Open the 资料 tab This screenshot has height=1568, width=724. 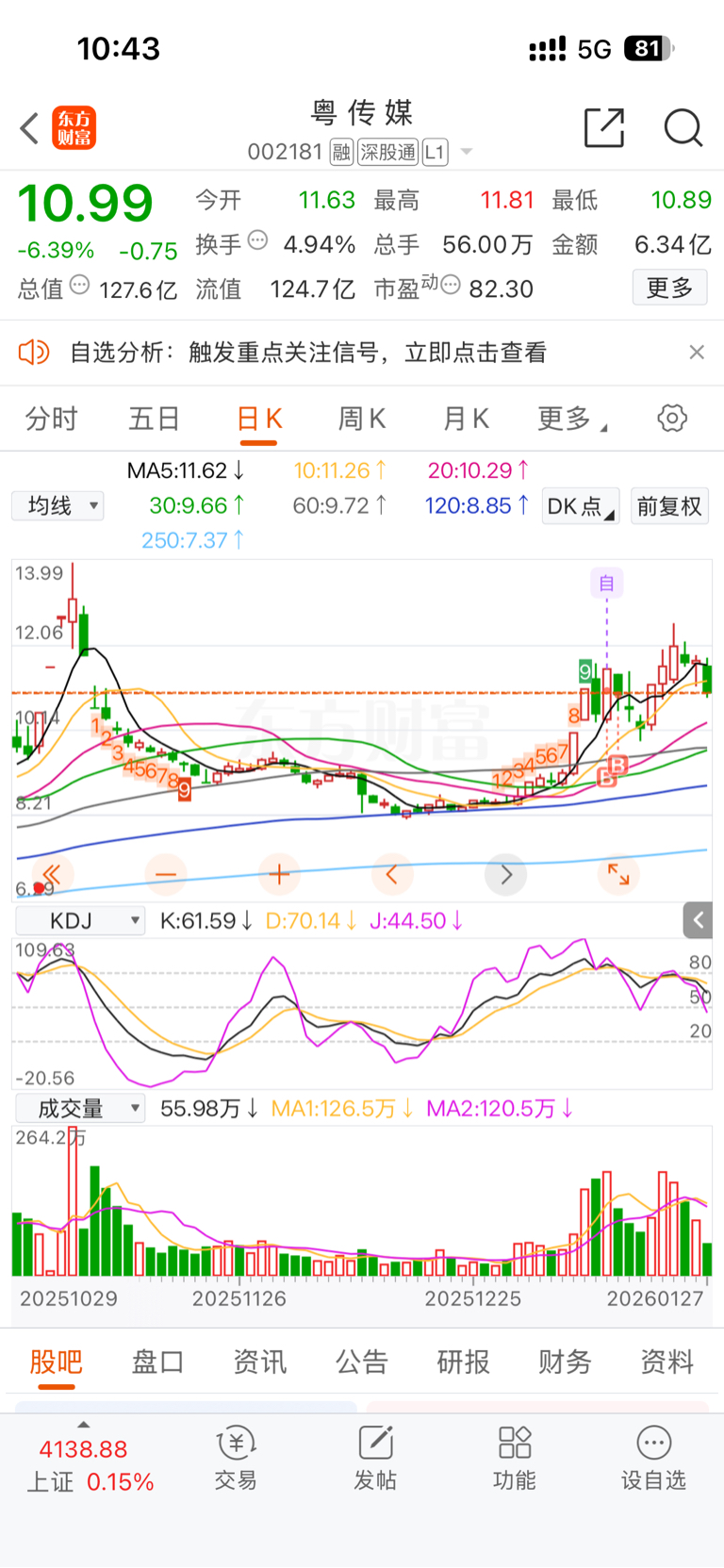667,1362
